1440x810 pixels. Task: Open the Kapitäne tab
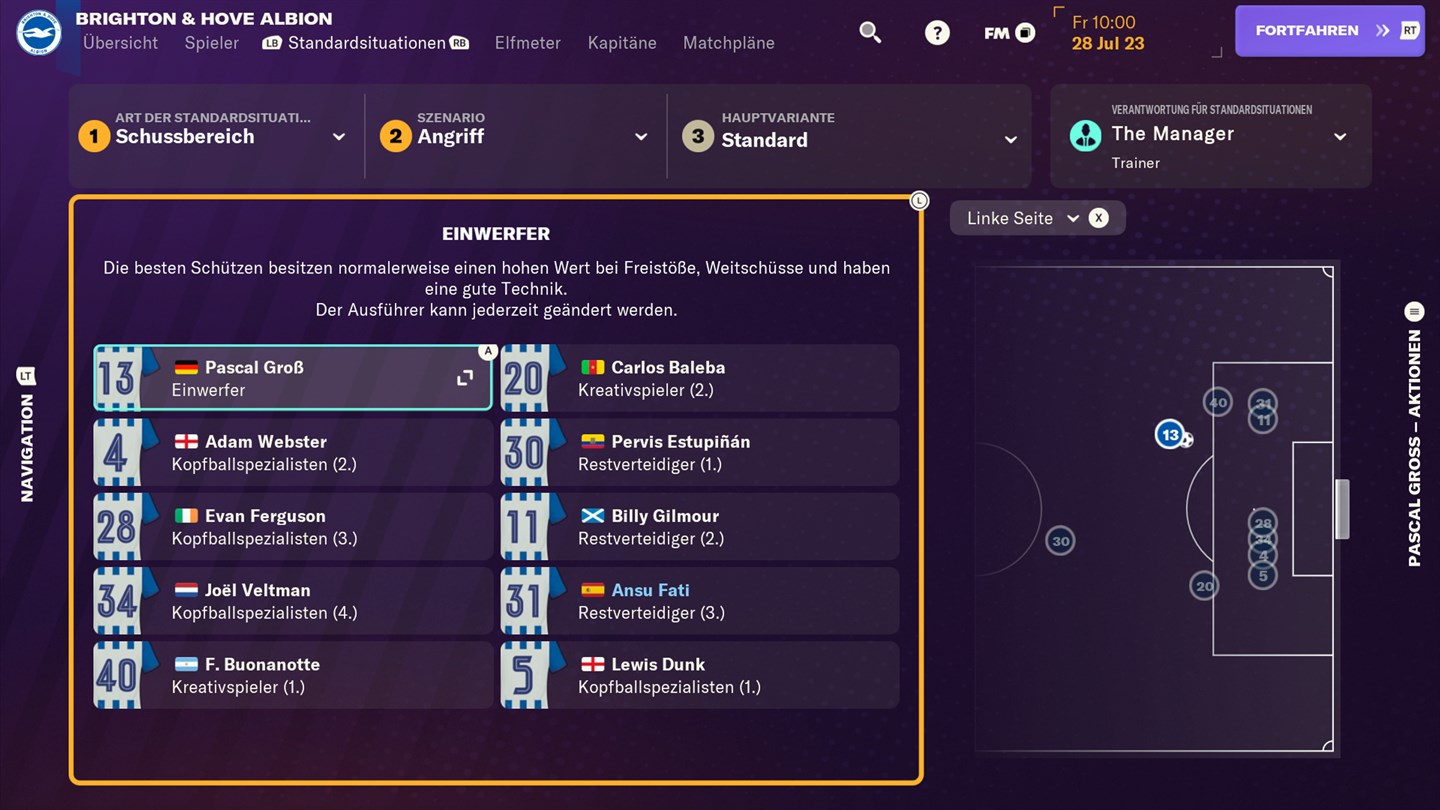pos(622,43)
